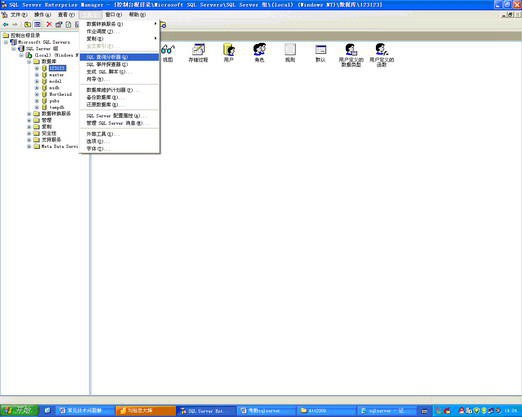Screen dimensions: 522x417
Task: Choose SQL 查询分析器 from the menu
Action: tap(119, 57)
